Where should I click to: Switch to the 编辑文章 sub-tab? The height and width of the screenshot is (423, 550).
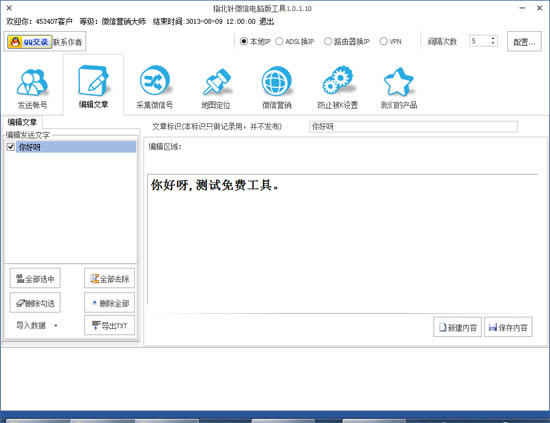tap(22, 122)
